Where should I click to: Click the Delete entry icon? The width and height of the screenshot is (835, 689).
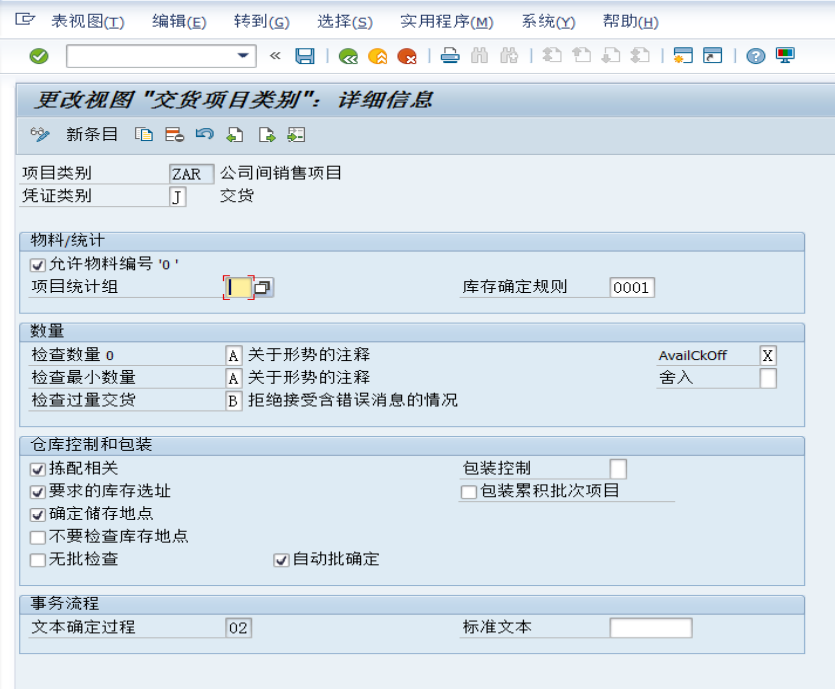point(174,135)
